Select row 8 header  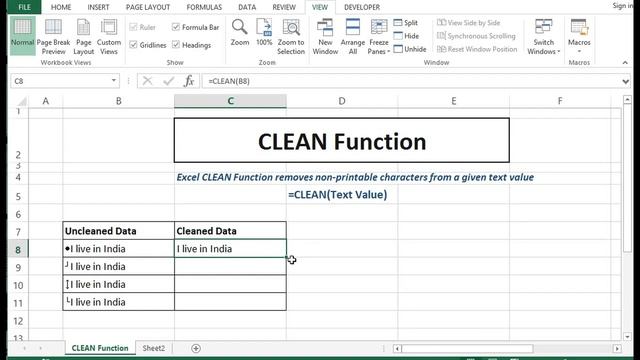tap(18, 249)
